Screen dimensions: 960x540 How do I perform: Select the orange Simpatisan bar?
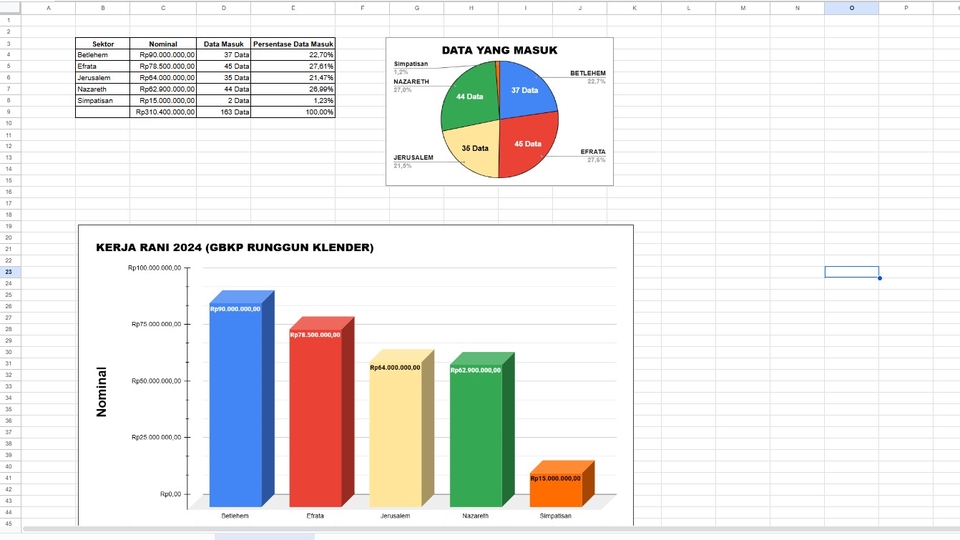coord(556,487)
